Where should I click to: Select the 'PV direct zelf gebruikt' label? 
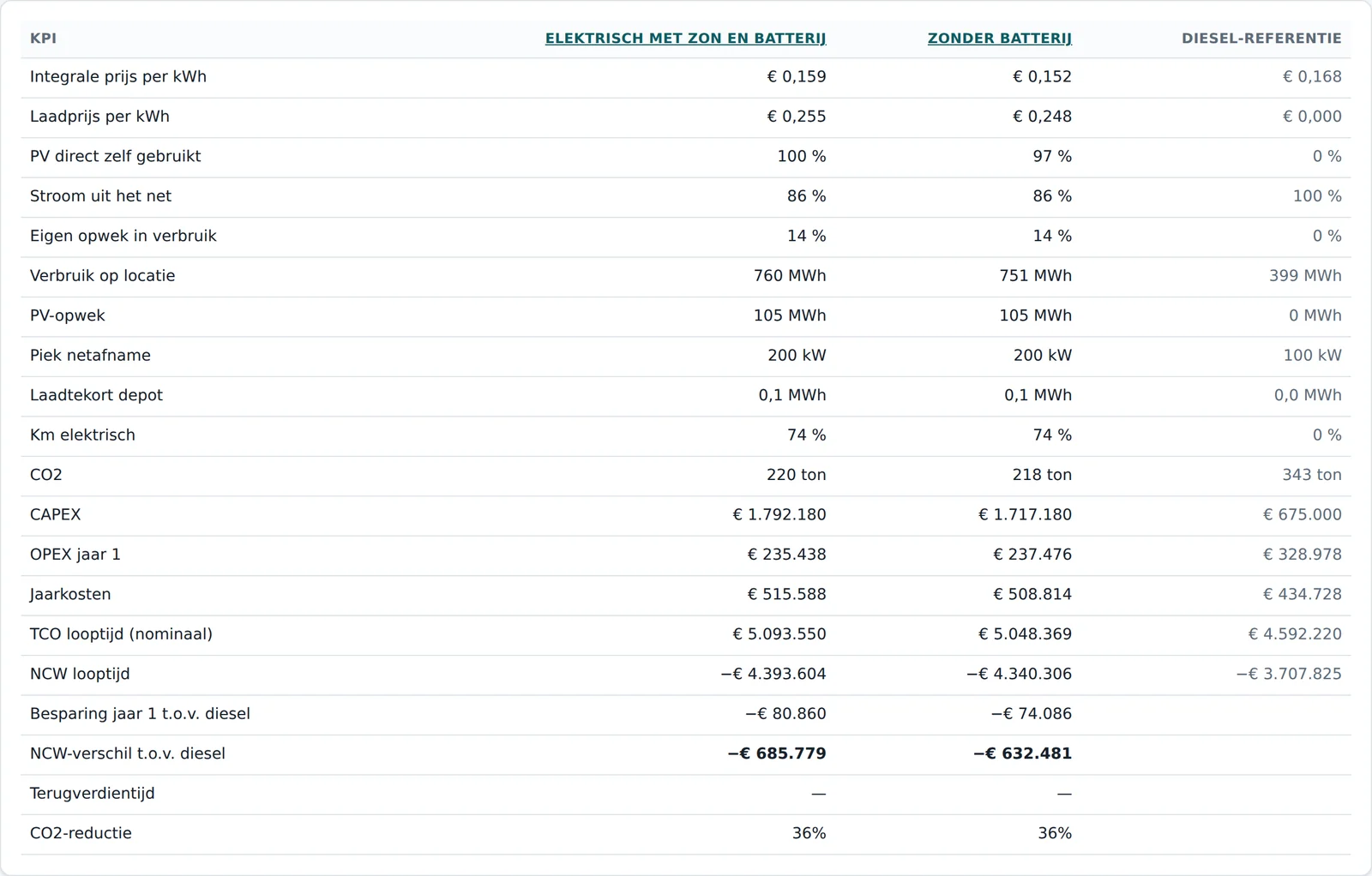pyautogui.click(x=115, y=157)
